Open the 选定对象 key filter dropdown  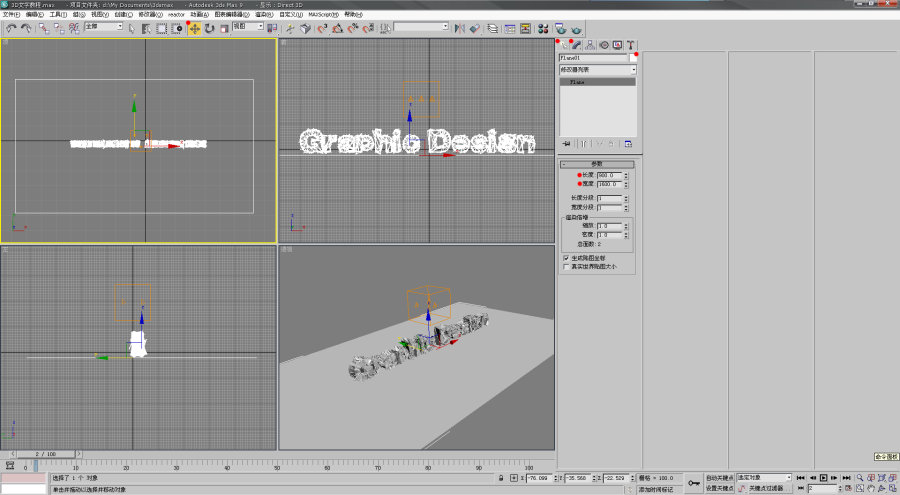coord(764,478)
